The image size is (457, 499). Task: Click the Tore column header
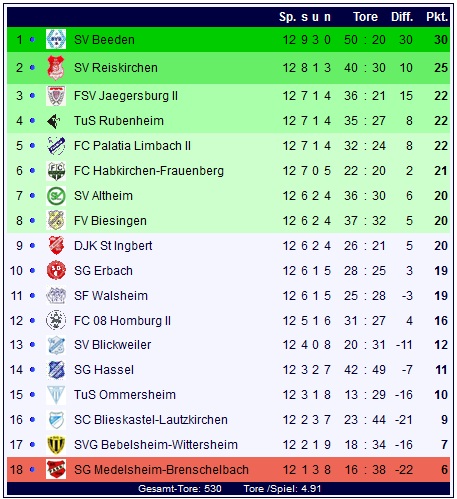tap(365, 17)
